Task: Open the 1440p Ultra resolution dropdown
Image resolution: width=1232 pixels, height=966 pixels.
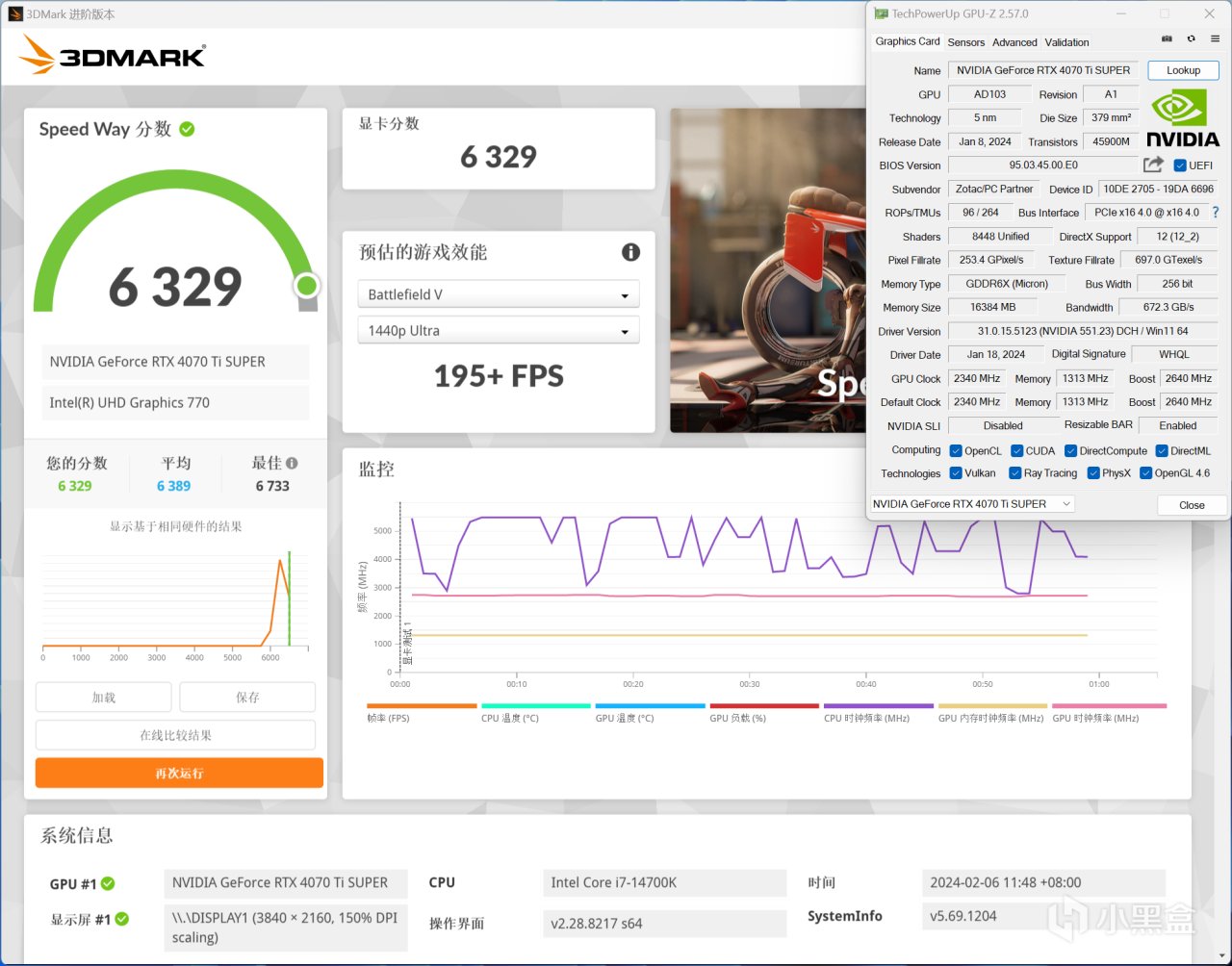Action: point(499,330)
